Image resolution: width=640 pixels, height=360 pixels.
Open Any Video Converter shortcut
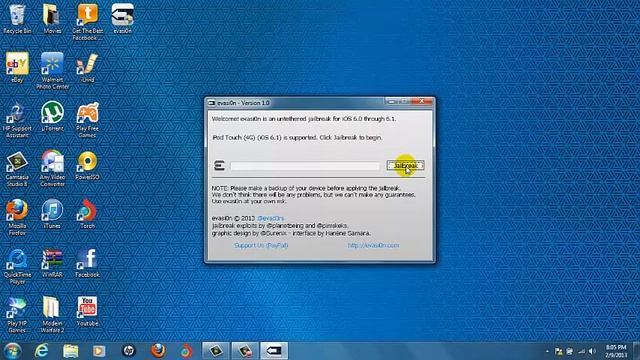coord(52,169)
